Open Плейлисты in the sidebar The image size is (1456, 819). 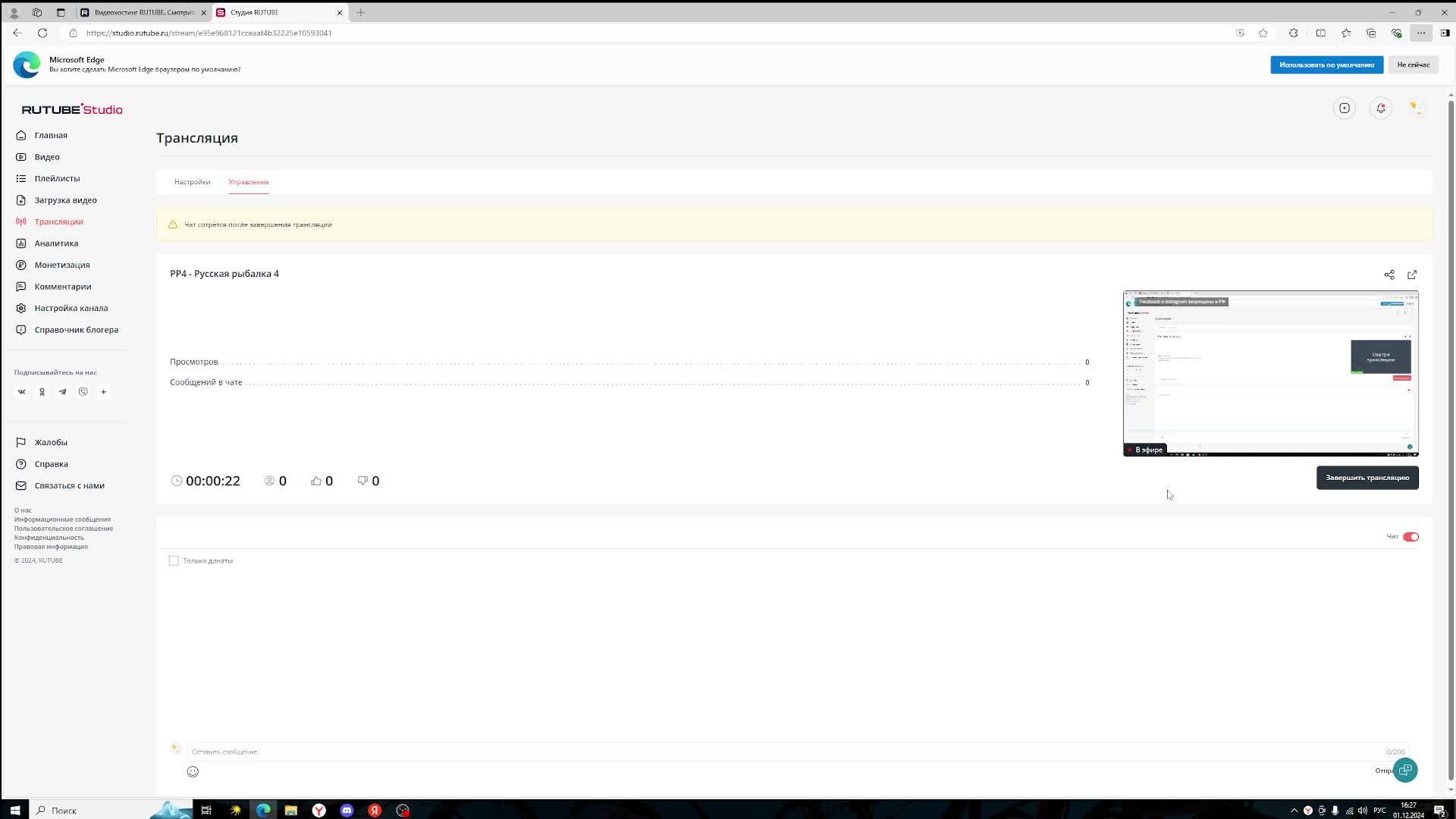click(x=56, y=178)
